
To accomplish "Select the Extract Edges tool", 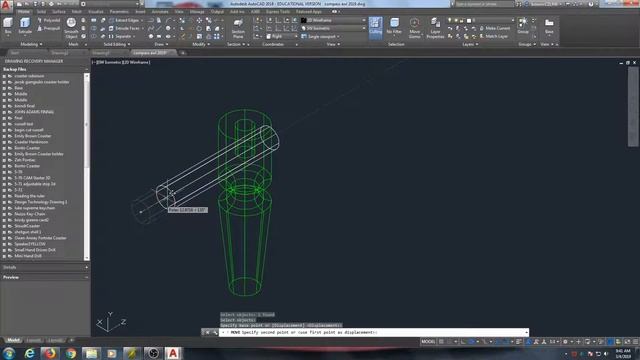I will coord(124,20).
